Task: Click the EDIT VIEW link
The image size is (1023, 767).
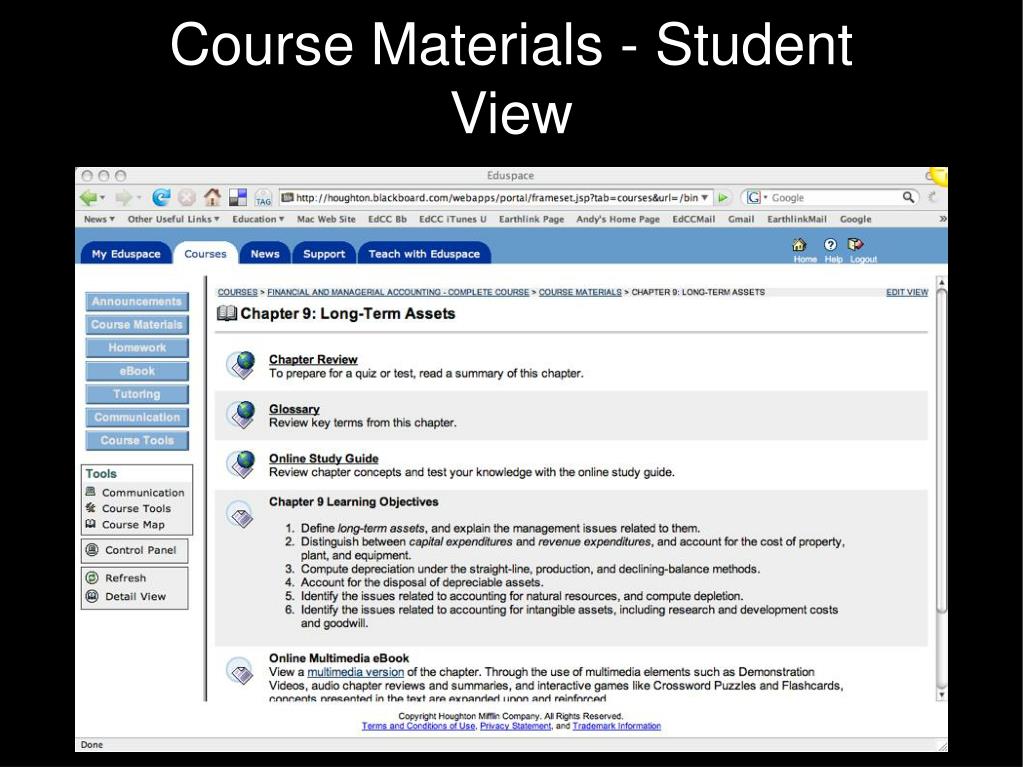Action: [907, 292]
